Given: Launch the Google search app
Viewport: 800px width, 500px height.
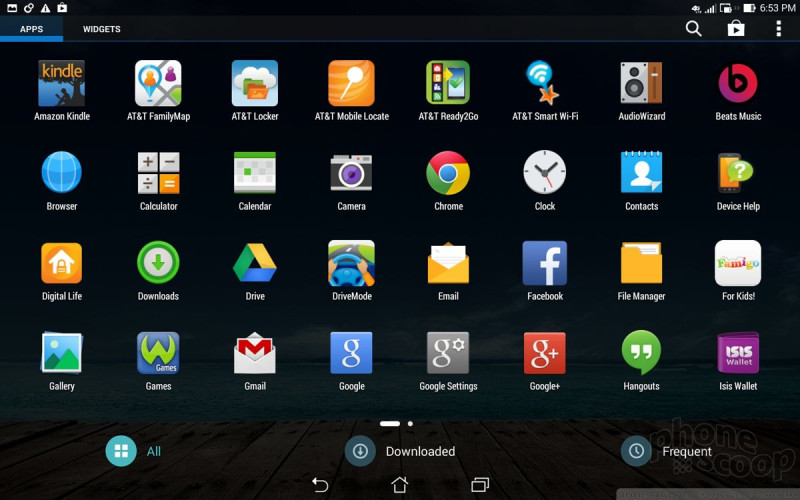Looking at the screenshot, I should point(352,352).
